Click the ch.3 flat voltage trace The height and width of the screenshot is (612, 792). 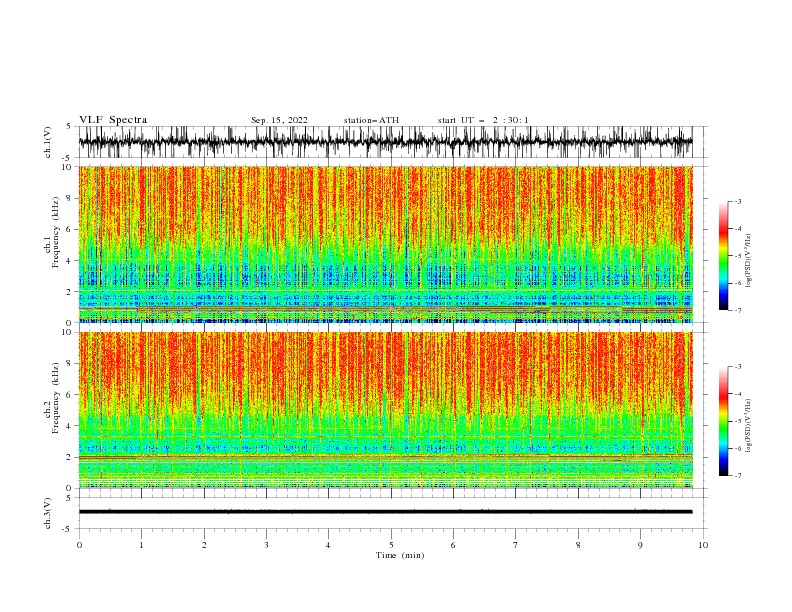(385, 512)
